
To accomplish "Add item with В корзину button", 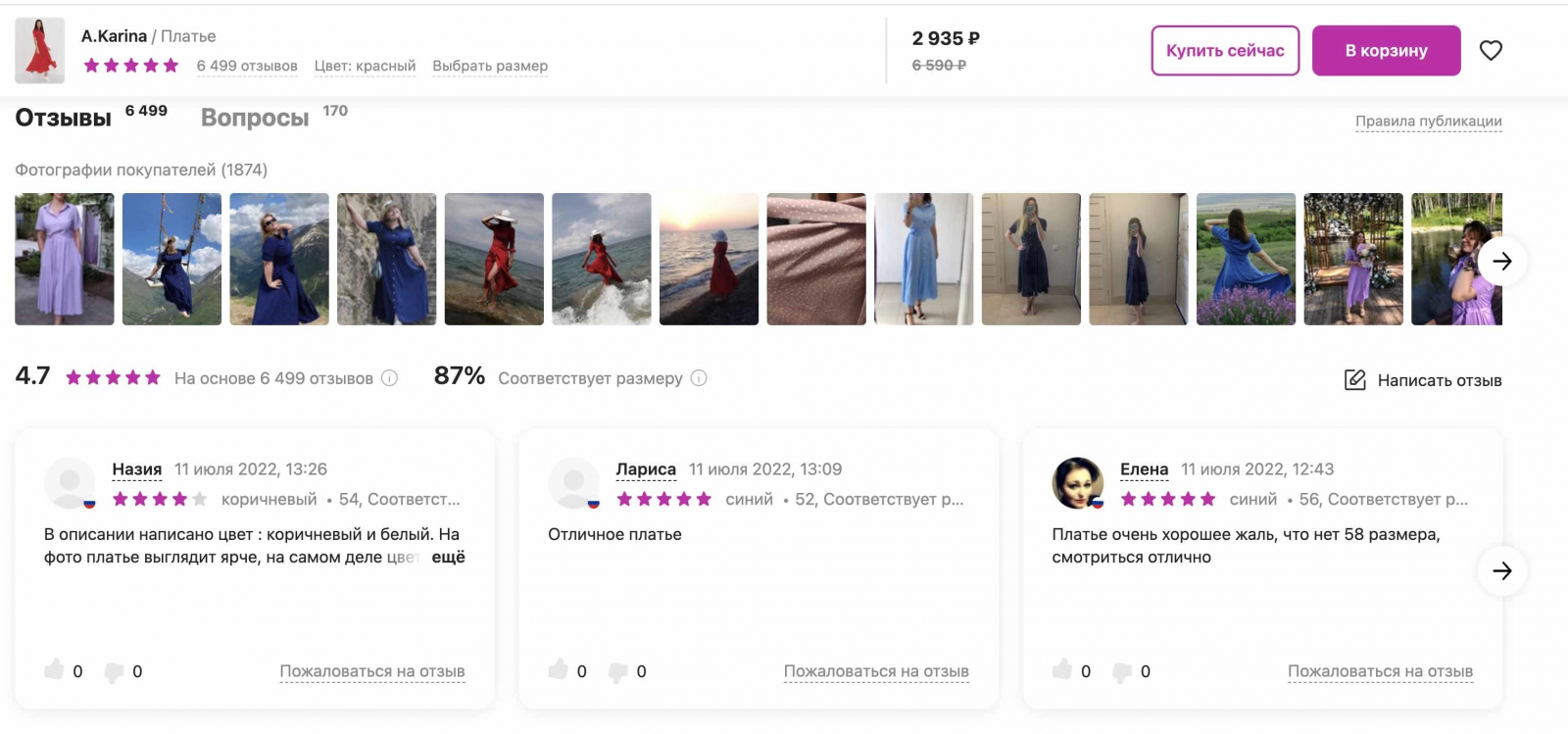I will pos(1387,50).
